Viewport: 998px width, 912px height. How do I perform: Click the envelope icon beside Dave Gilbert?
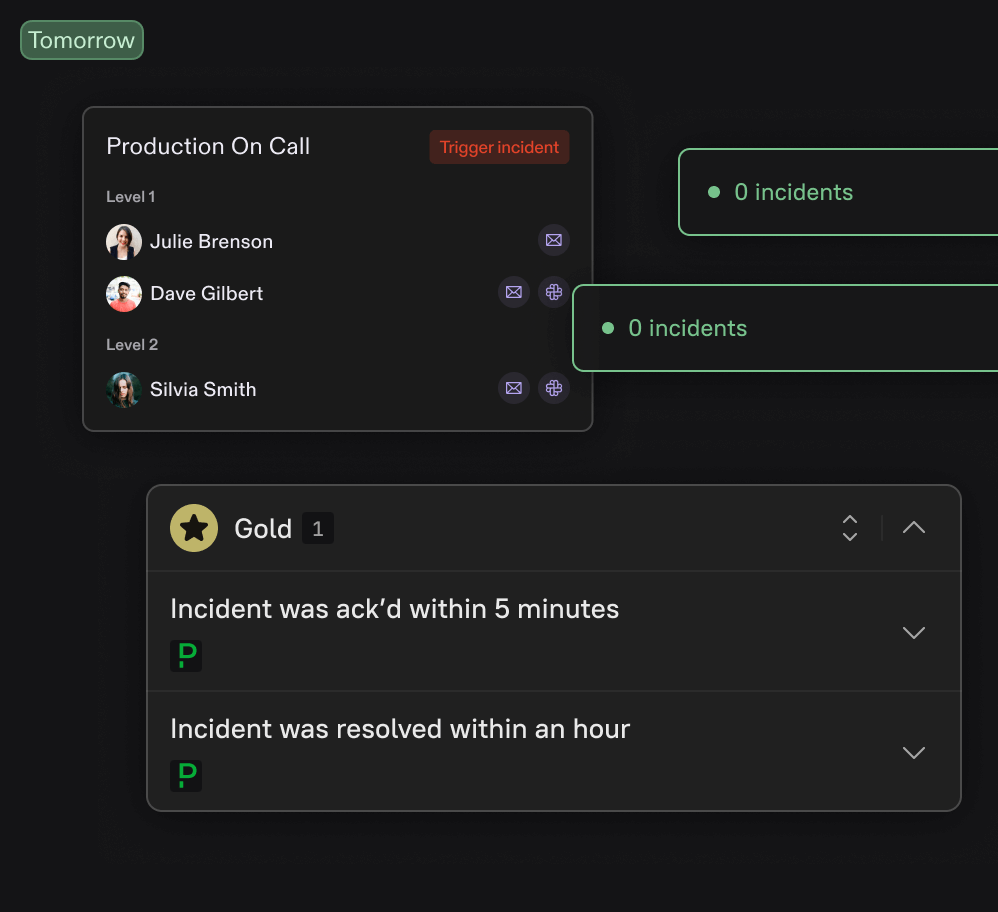pos(514,292)
